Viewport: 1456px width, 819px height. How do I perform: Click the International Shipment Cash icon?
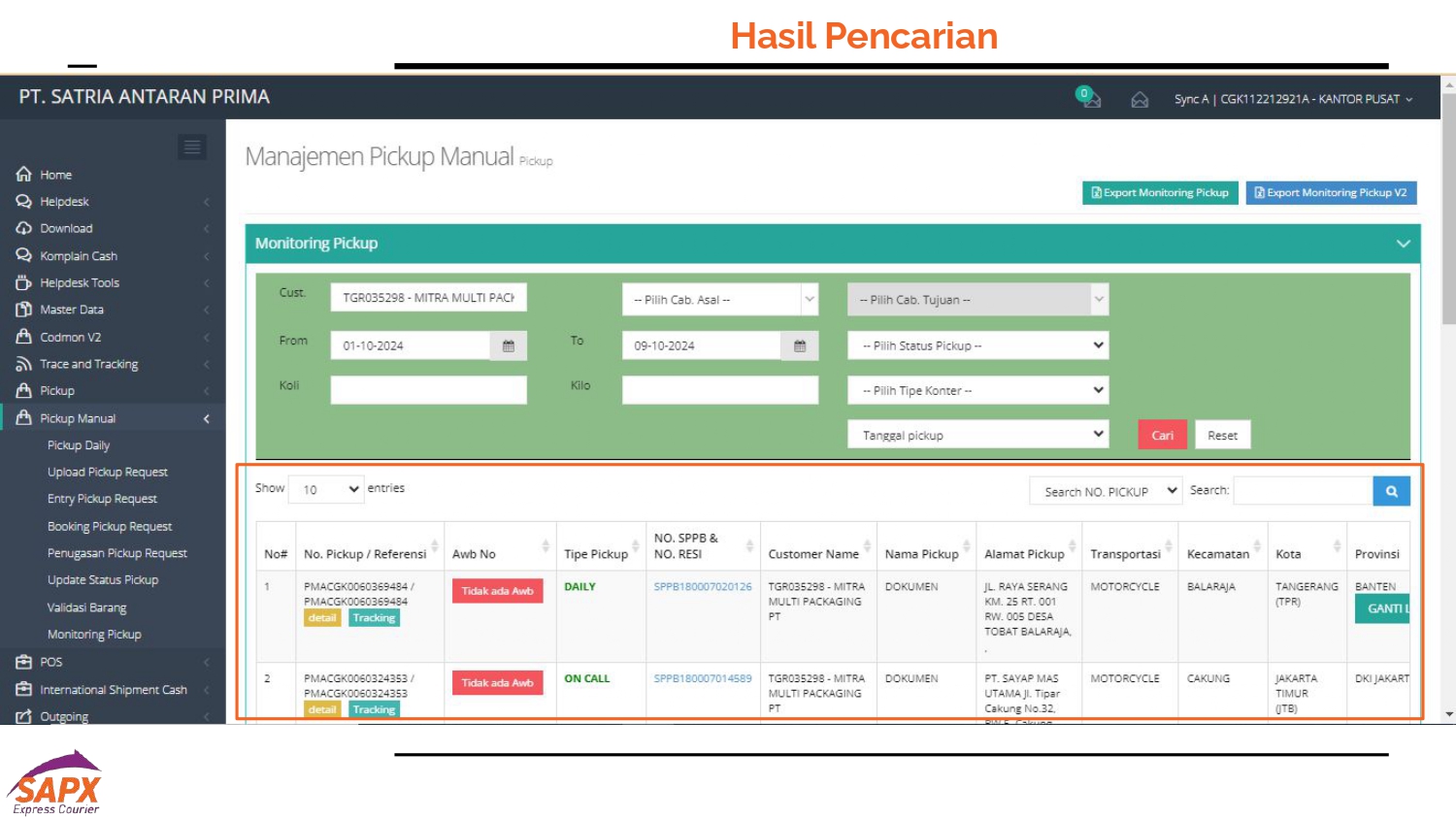click(24, 690)
